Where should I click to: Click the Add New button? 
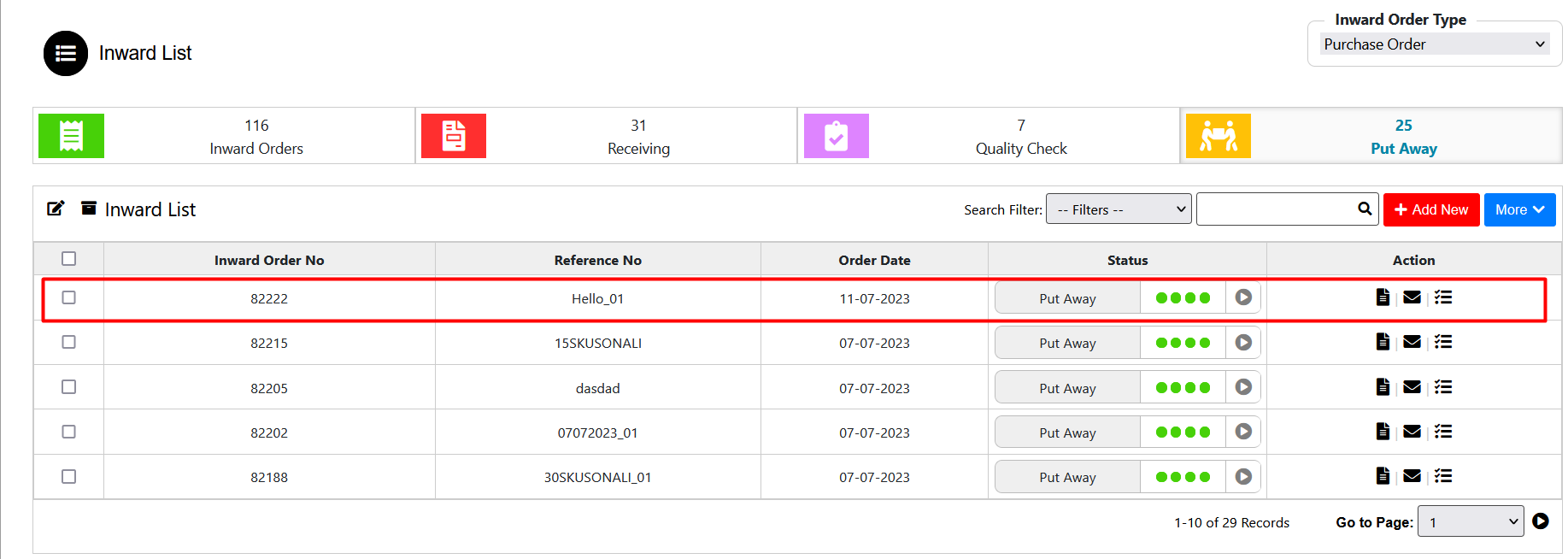pos(1431,209)
